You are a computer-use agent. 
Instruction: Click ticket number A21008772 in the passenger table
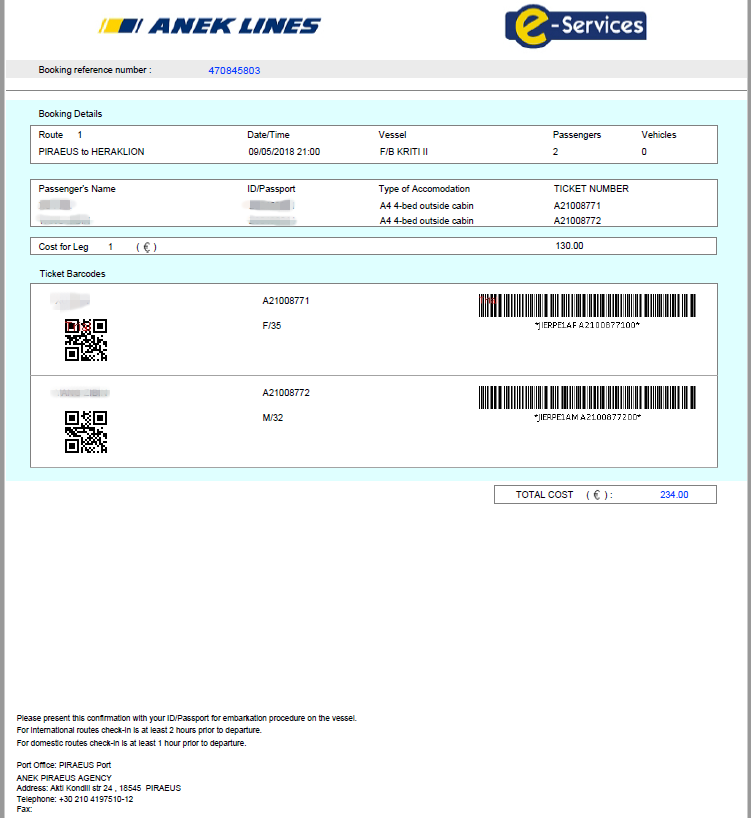(x=578, y=220)
